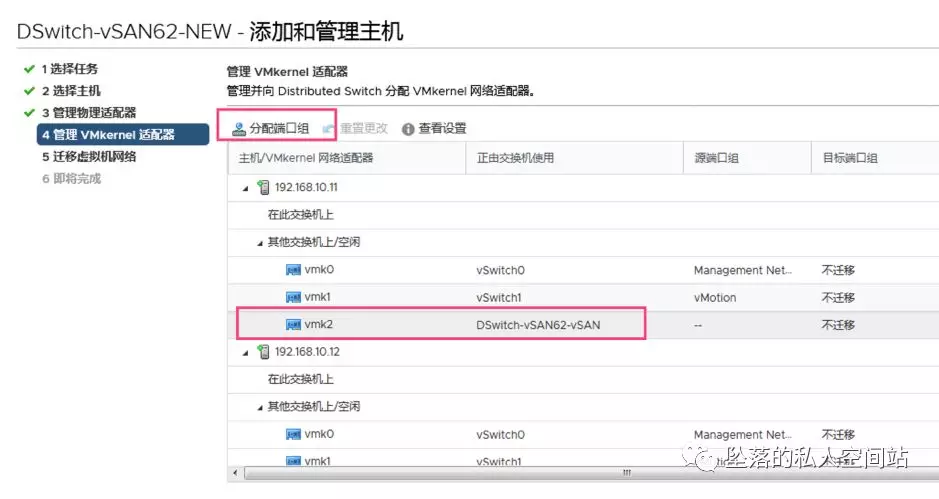This screenshot has width=939, height=499.
Task: Click vSwitch1 cell in 192.168.10.11 vmk1 row
Action: (499, 298)
